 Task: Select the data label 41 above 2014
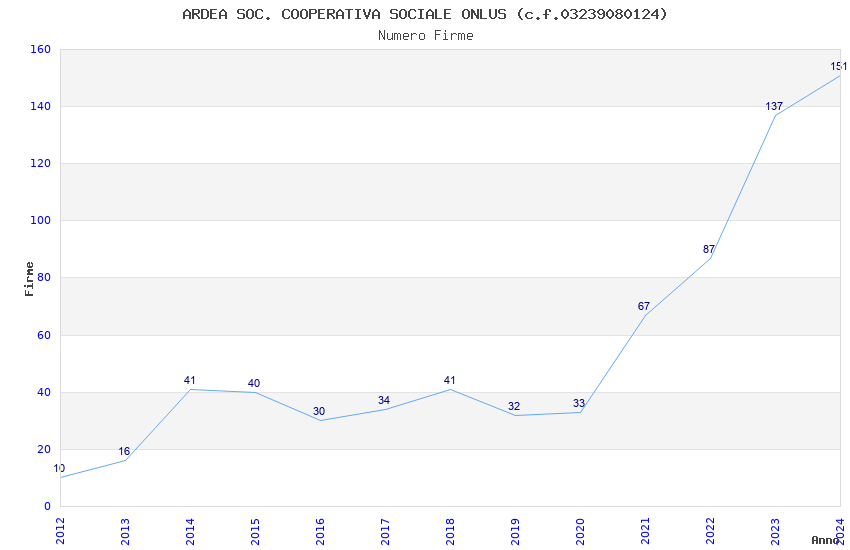[x=189, y=380]
